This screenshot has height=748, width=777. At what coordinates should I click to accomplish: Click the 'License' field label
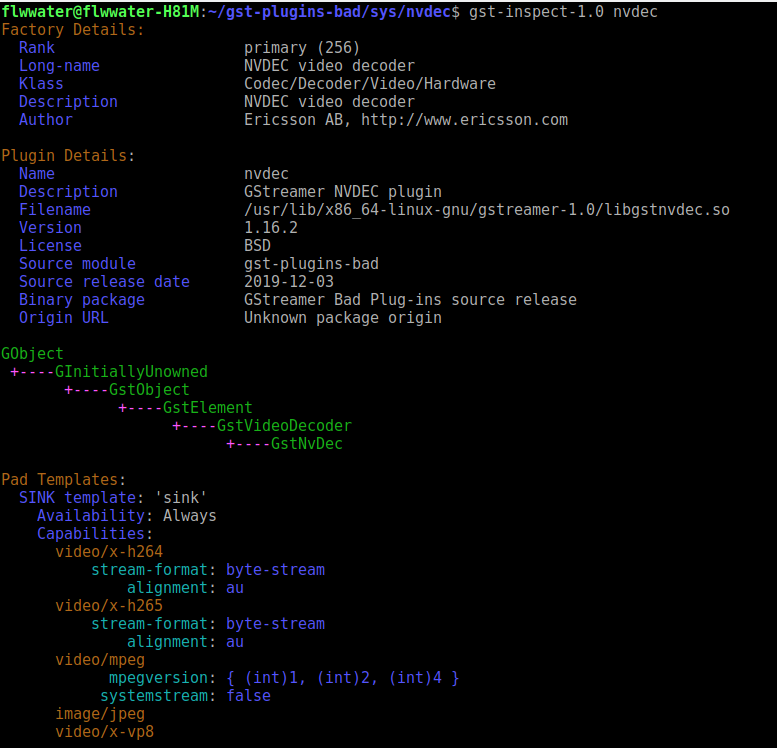coord(50,246)
